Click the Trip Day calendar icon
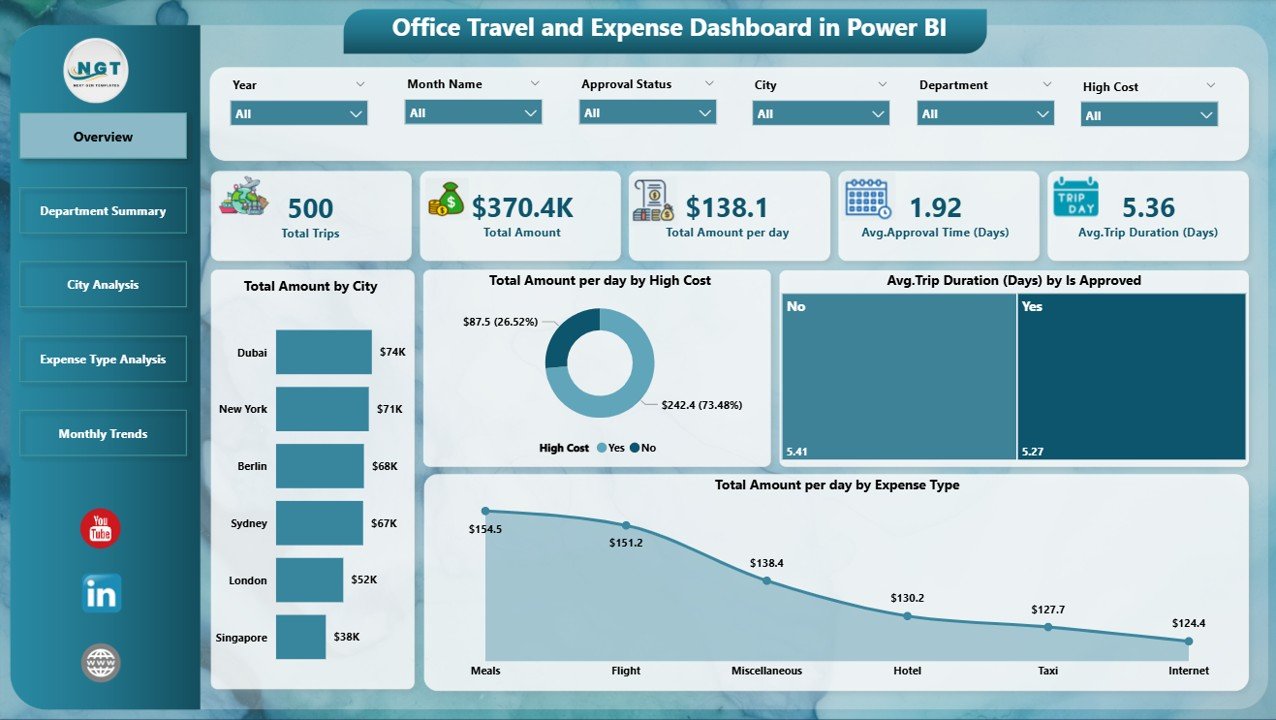The image size is (1276, 720). [x=1076, y=197]
